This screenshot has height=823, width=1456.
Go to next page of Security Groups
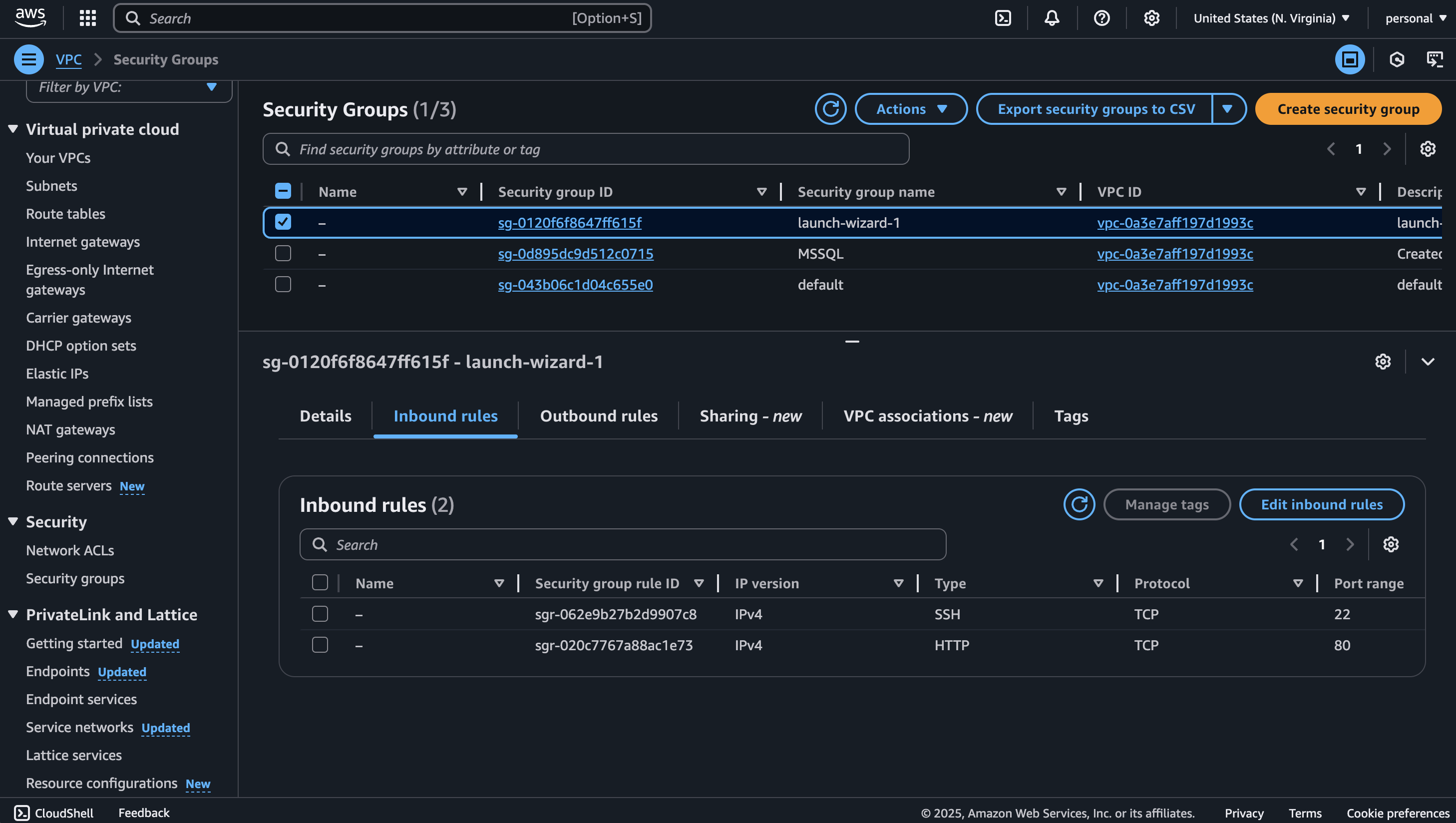(1387, 149)
